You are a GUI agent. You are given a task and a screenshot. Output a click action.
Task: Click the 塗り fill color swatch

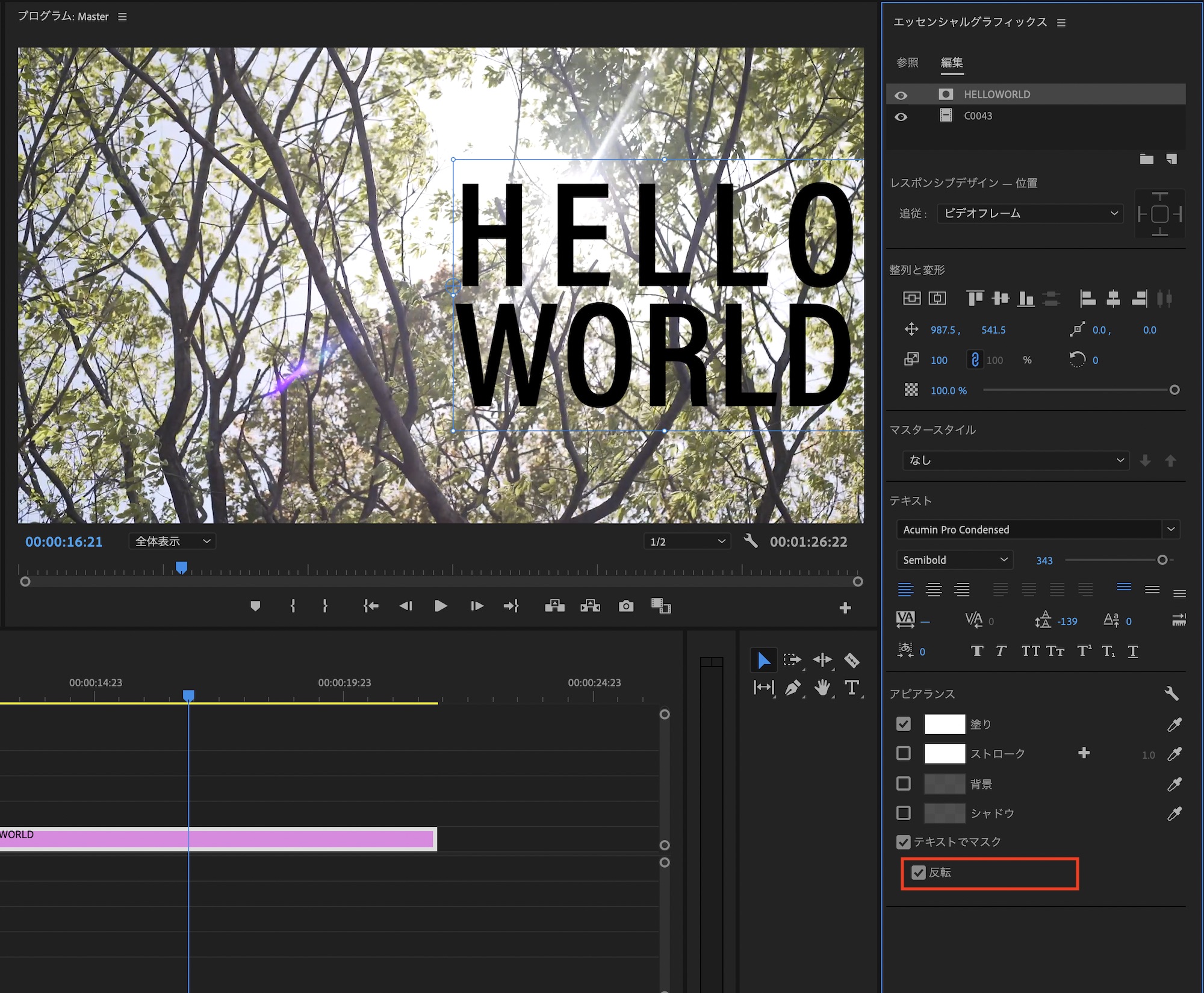(944, 724)
